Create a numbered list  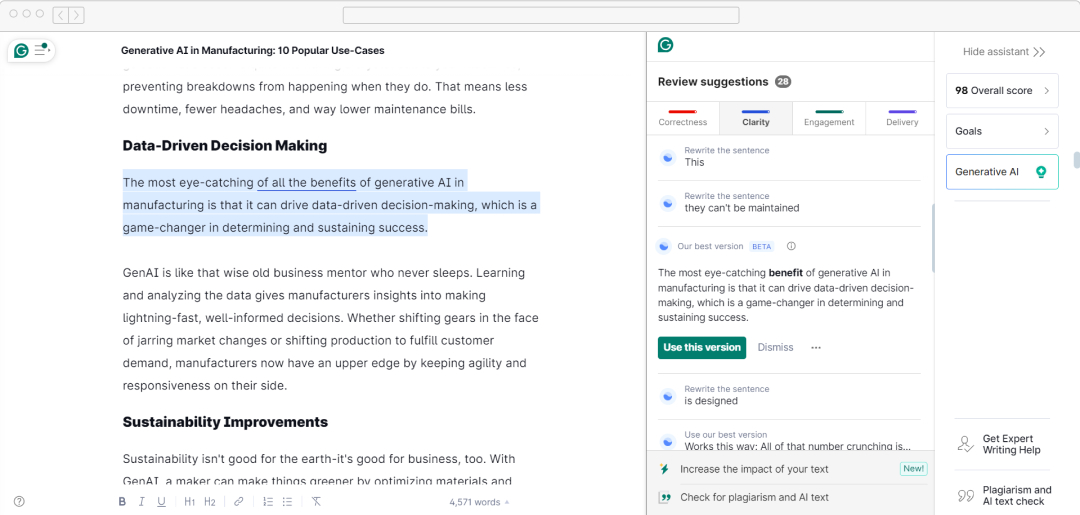tap(269, 502)
